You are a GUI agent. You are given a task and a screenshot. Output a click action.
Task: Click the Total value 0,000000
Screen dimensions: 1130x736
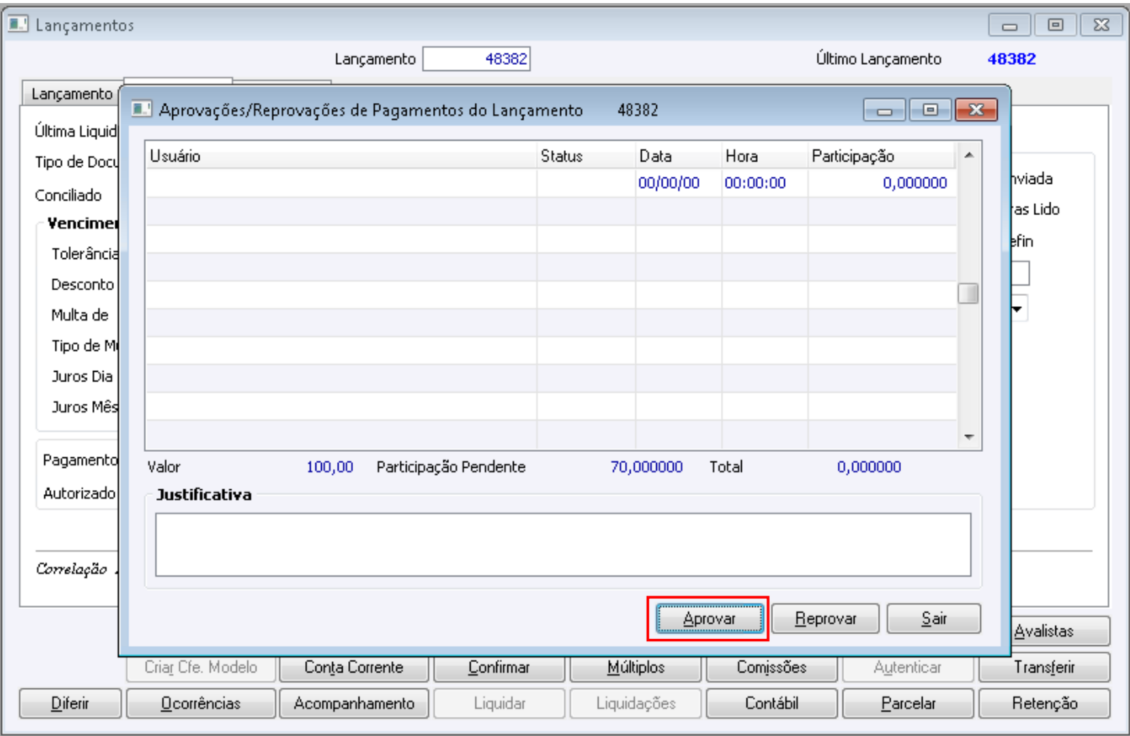point(868,467)
